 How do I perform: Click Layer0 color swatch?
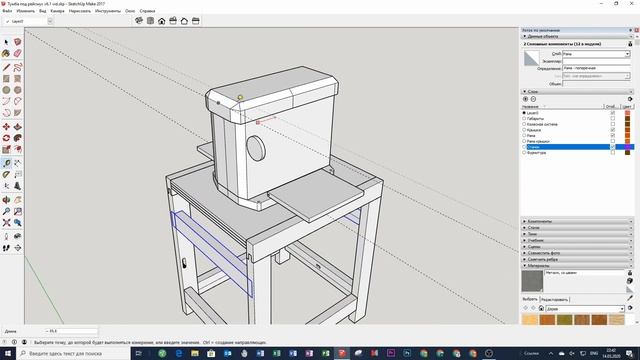(627, 113)
